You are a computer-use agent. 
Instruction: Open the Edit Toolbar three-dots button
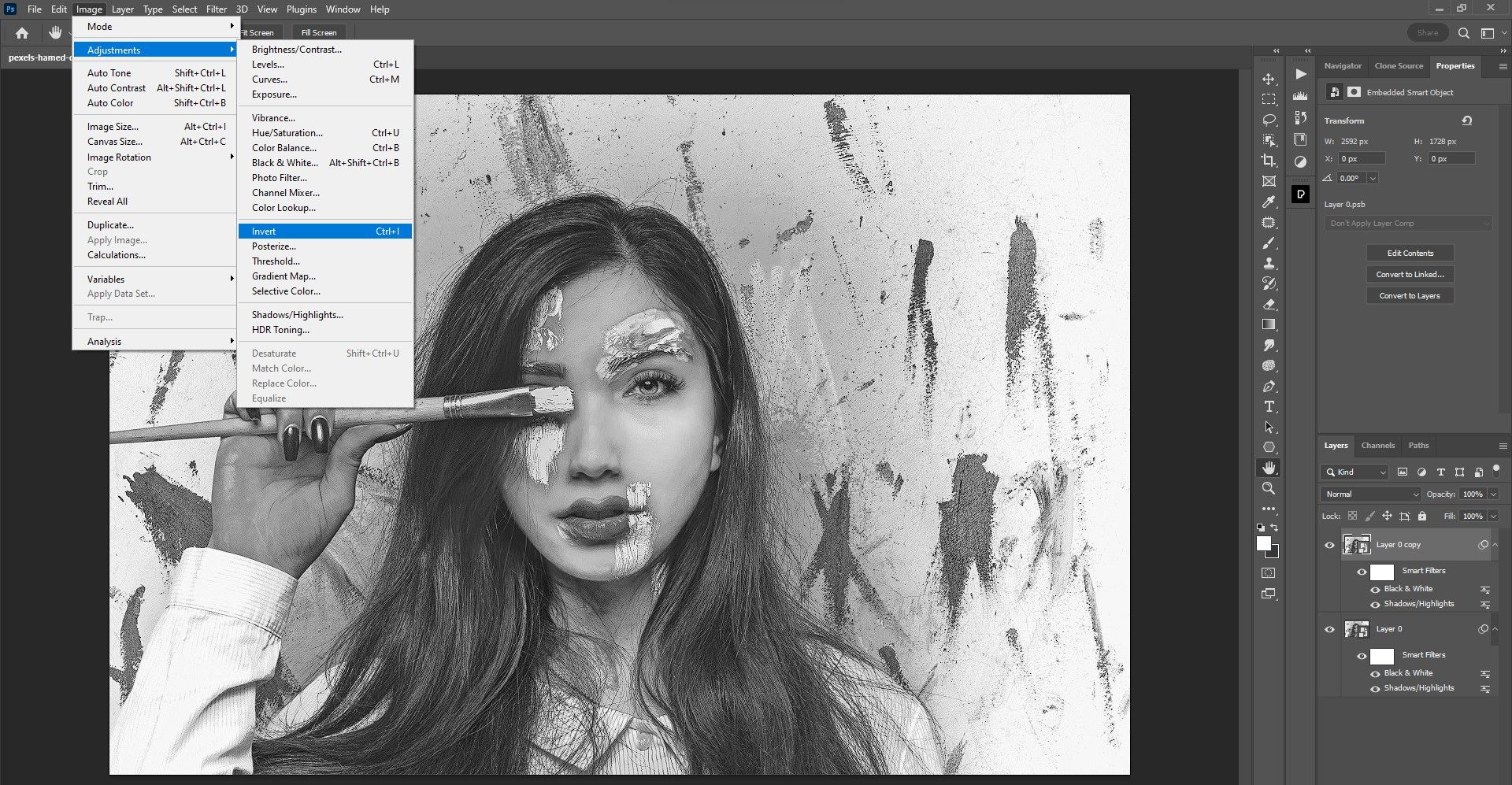(1269, 509)
